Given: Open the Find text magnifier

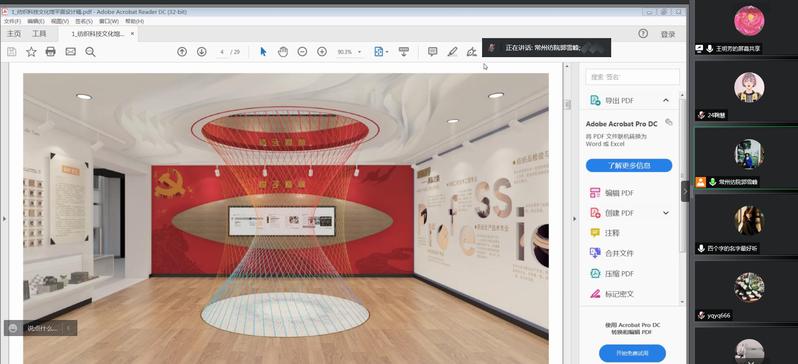Looking at the screenshot, I should click(x=90, y=51).
